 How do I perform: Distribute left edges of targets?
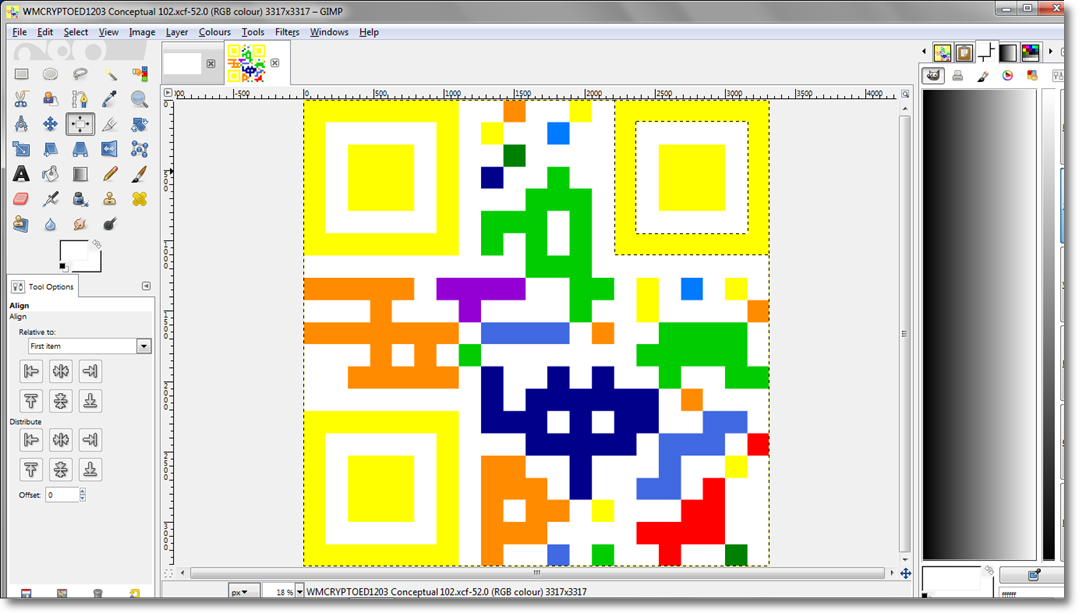tap(31, 439)
